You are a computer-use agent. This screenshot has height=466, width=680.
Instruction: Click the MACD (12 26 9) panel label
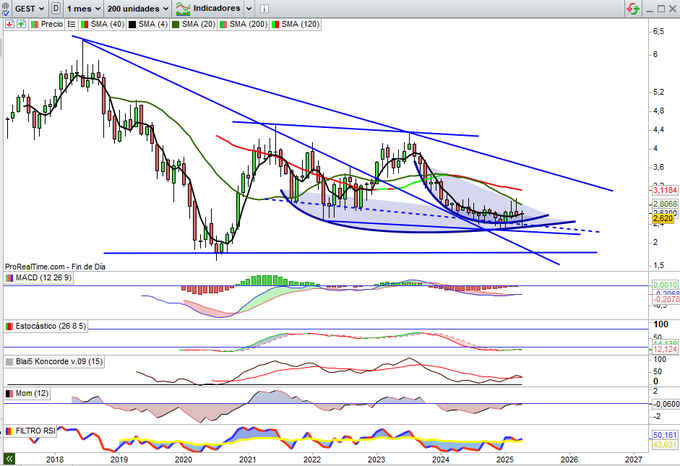tap(43, 277)
